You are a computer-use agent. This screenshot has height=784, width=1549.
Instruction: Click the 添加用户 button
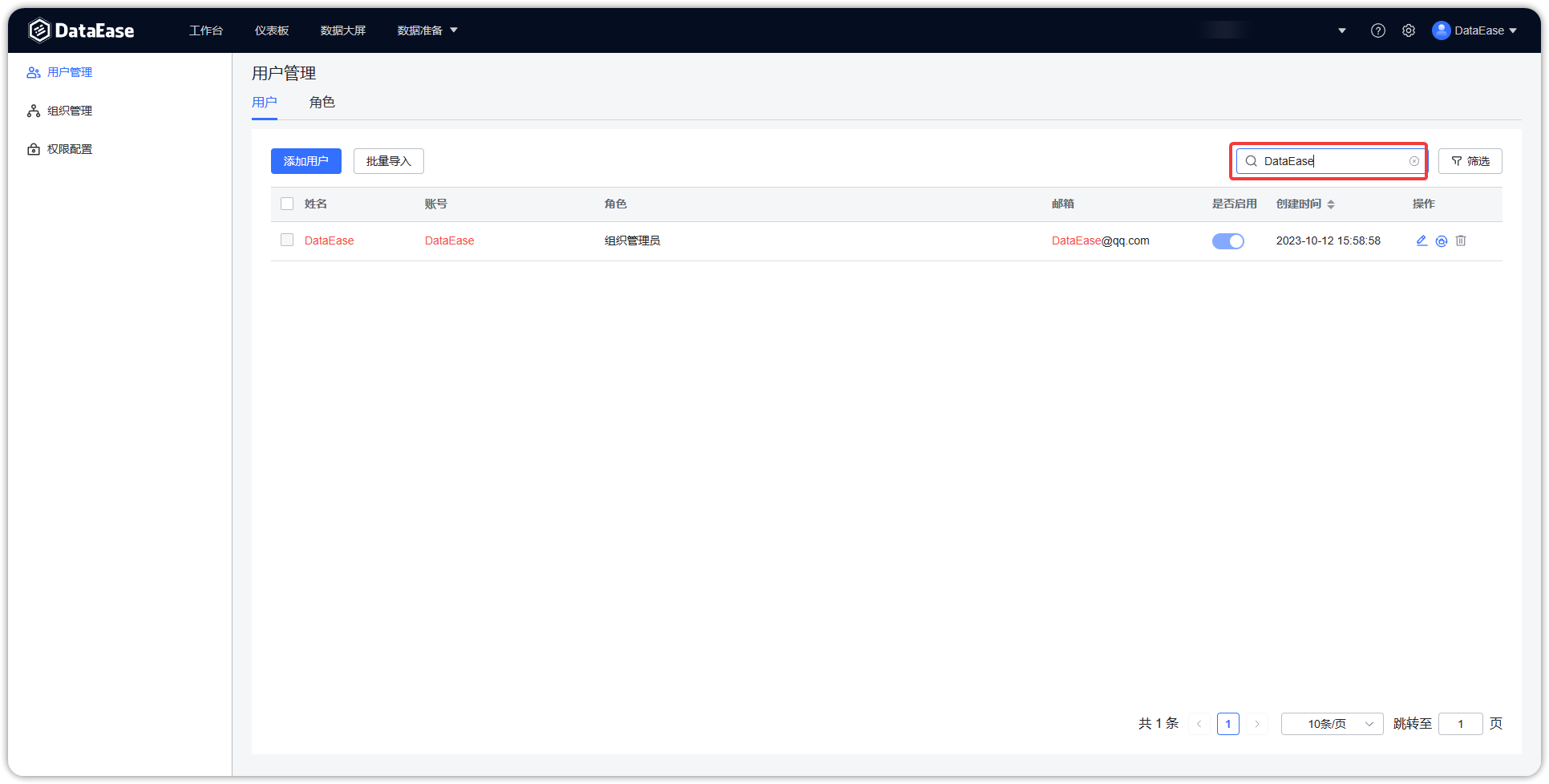(x=306, y=161)
